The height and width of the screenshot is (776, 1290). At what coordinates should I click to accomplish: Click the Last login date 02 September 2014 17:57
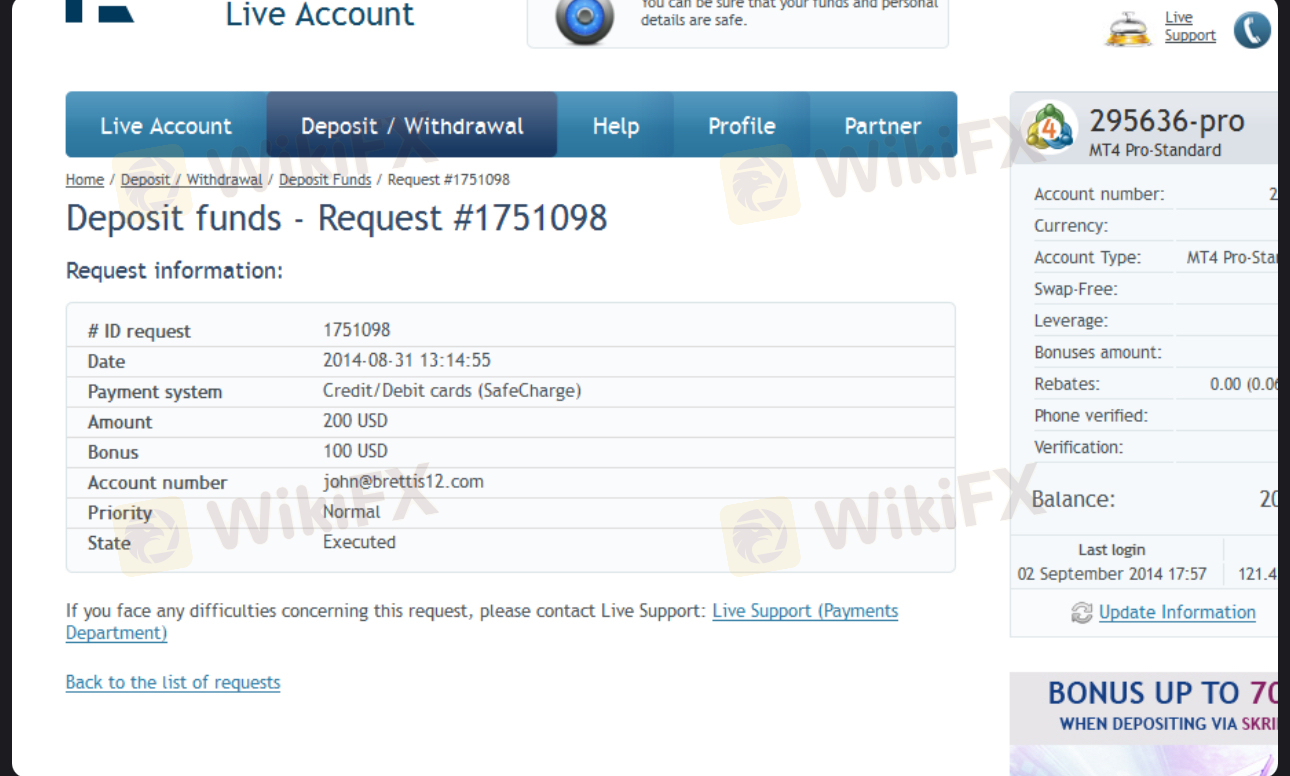click(1112, 574)
